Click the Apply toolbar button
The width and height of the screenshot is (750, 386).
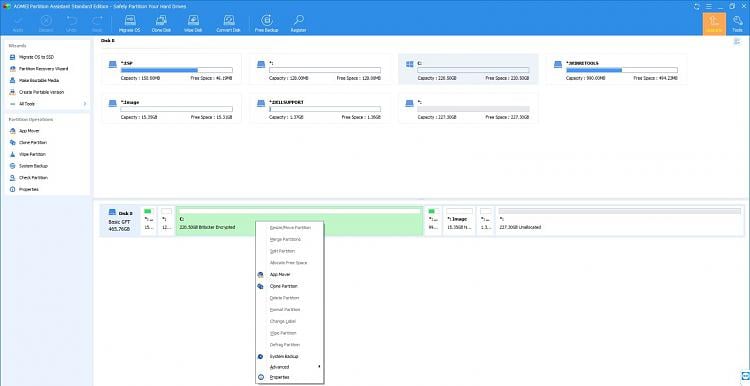point(18,23)
